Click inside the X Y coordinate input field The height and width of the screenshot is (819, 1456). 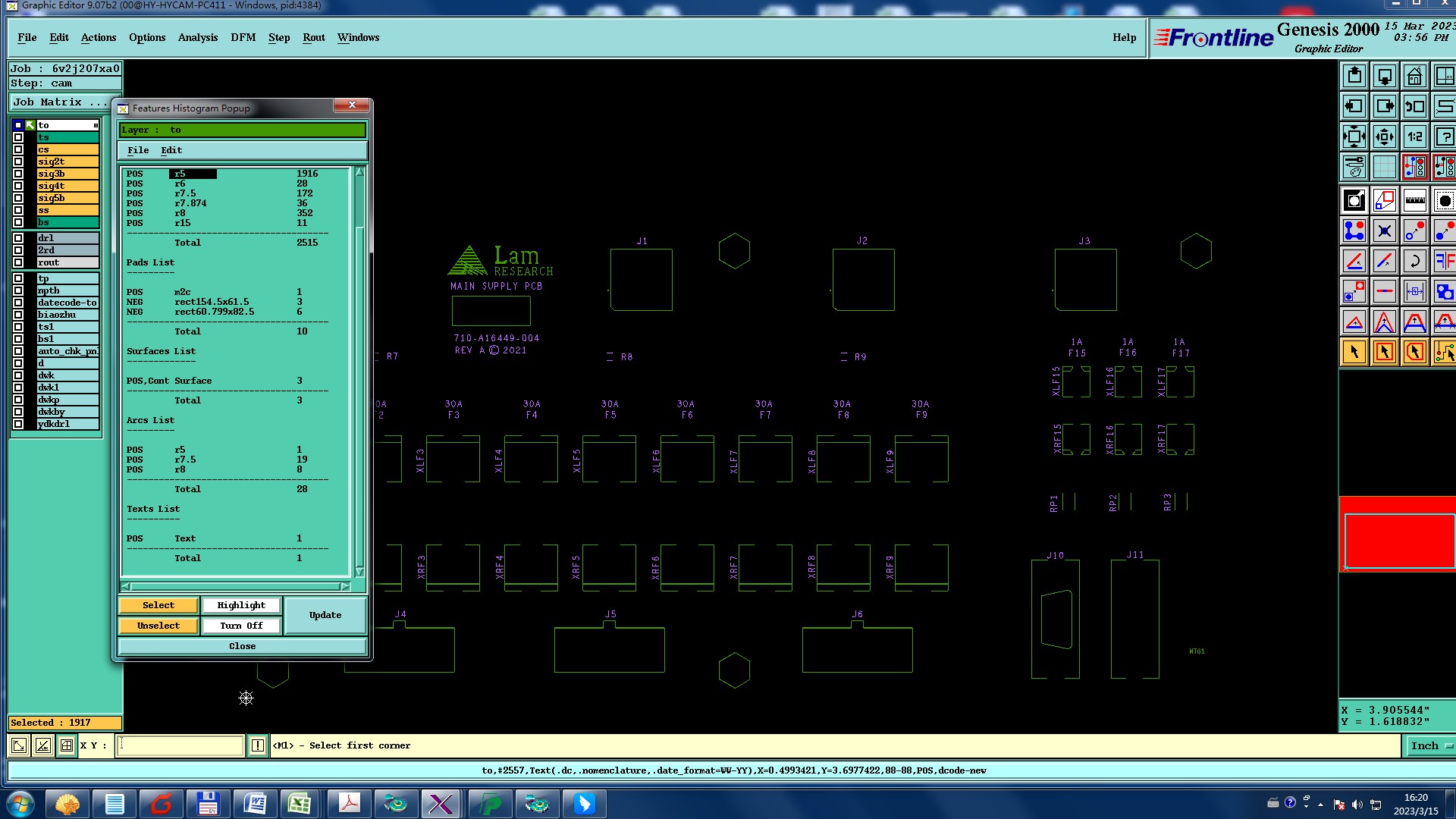(180, 745)
